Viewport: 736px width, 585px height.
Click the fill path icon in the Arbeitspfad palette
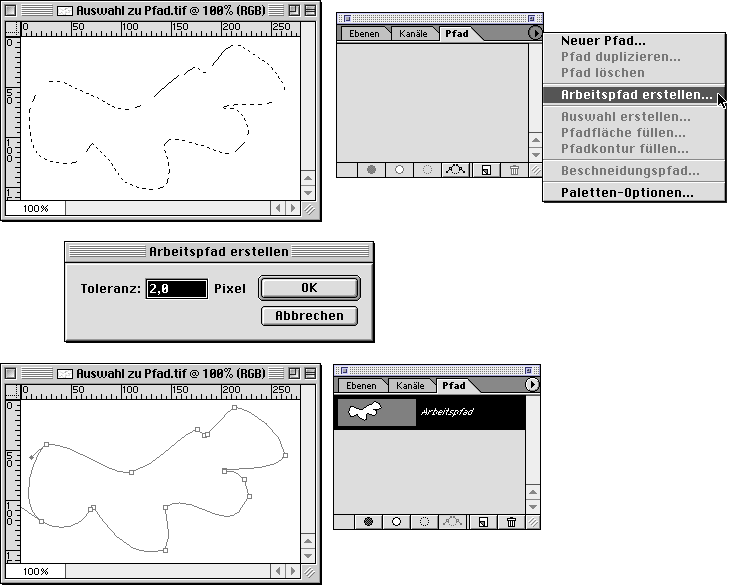tap(370, 521)
